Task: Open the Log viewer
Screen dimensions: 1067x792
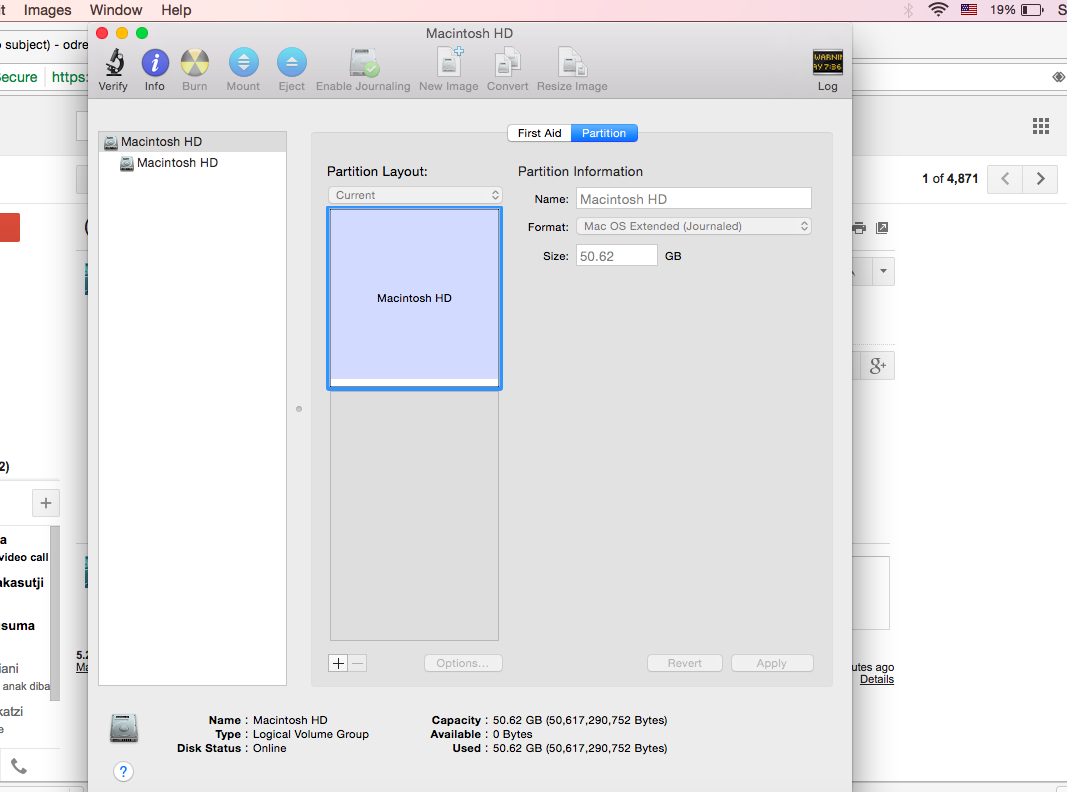Action: coord(827,63)
